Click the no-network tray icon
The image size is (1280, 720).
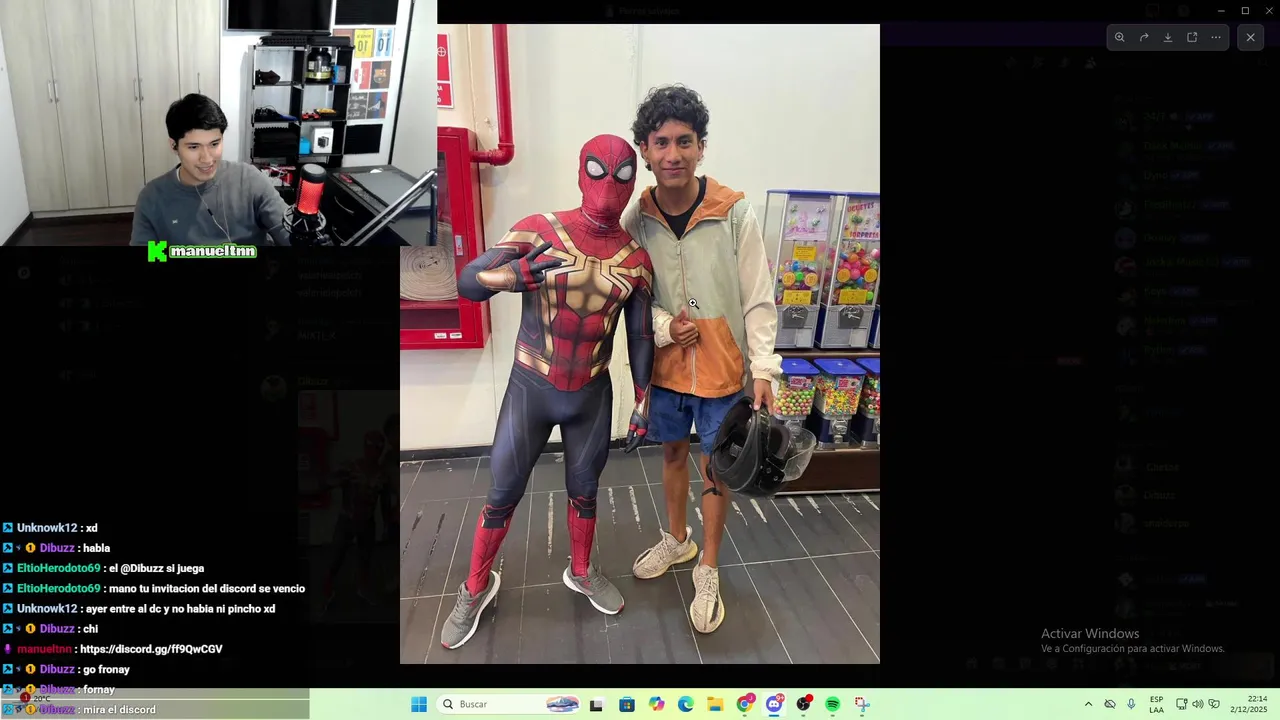pos(1110,704)
